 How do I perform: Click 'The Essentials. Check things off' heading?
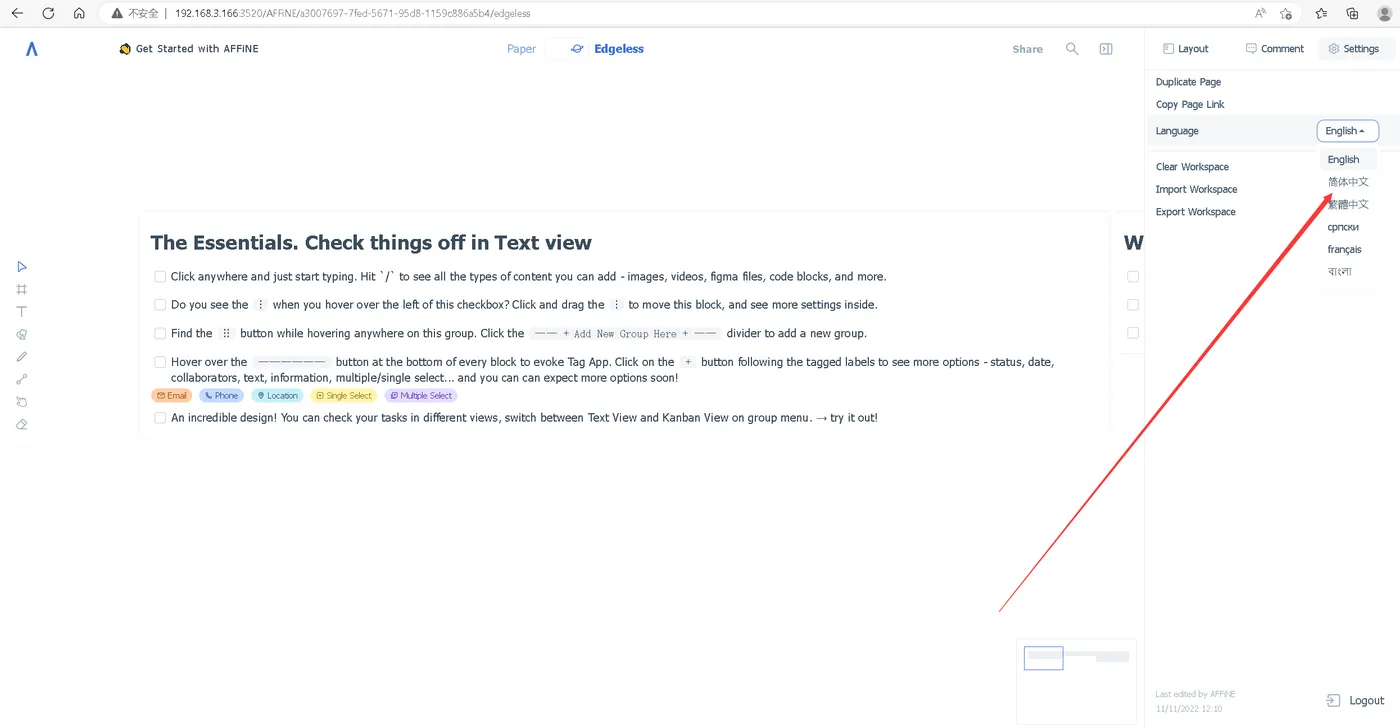(371, 242)
